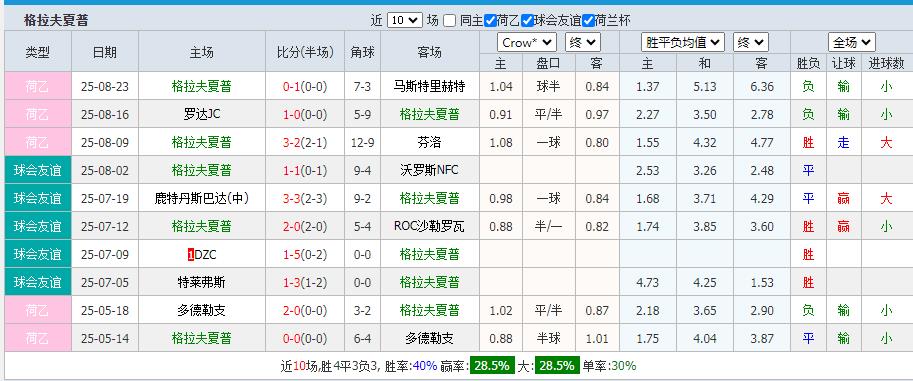The height and width of the screenshot is (381, 913).
Task: Expand the 胜平负均值 dropdown
Action: (x=683, y=43)
